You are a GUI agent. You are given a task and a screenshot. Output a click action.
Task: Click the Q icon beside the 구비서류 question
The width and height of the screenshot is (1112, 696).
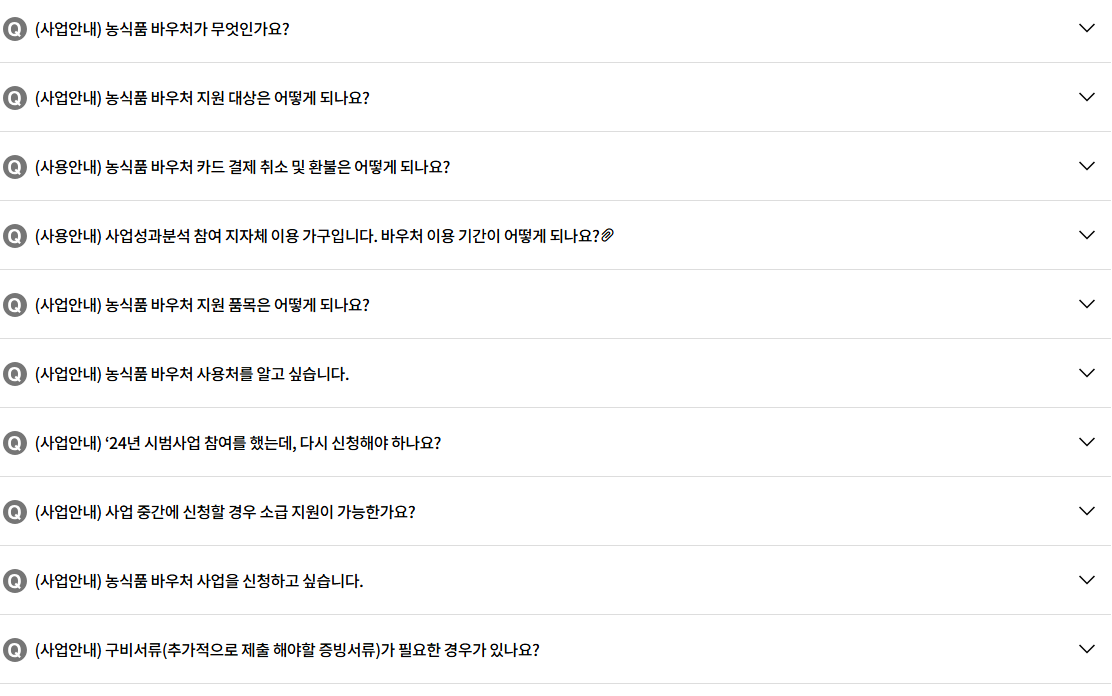[13, 649]
